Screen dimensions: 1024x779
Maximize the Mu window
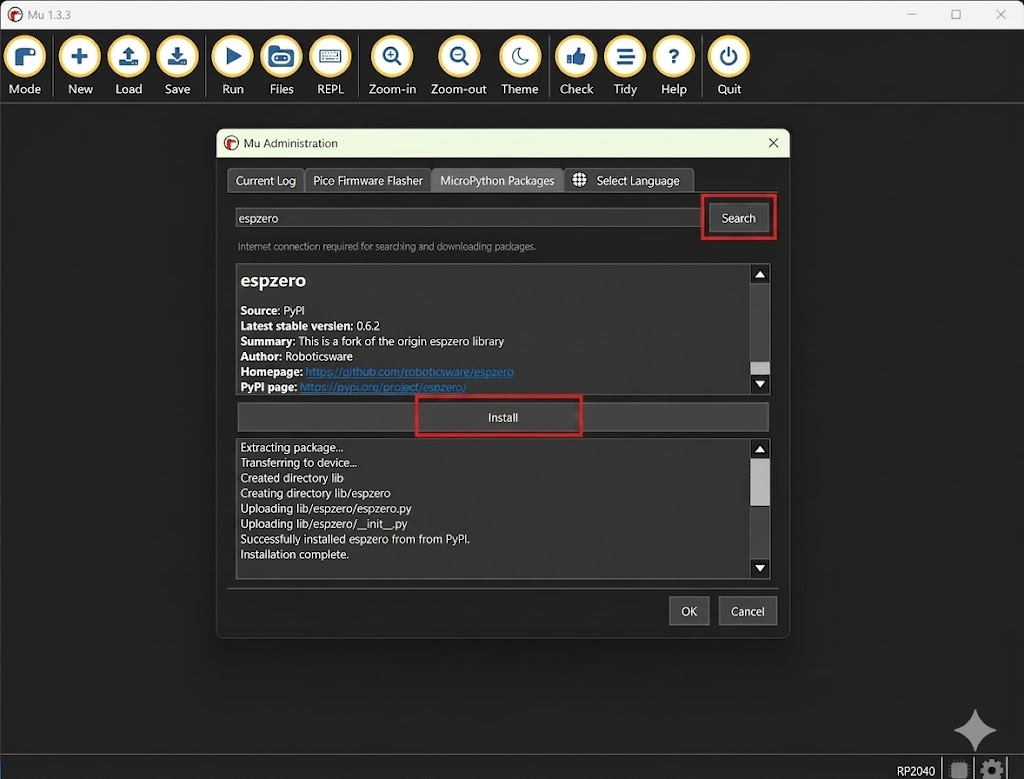[x=956, y=14]
